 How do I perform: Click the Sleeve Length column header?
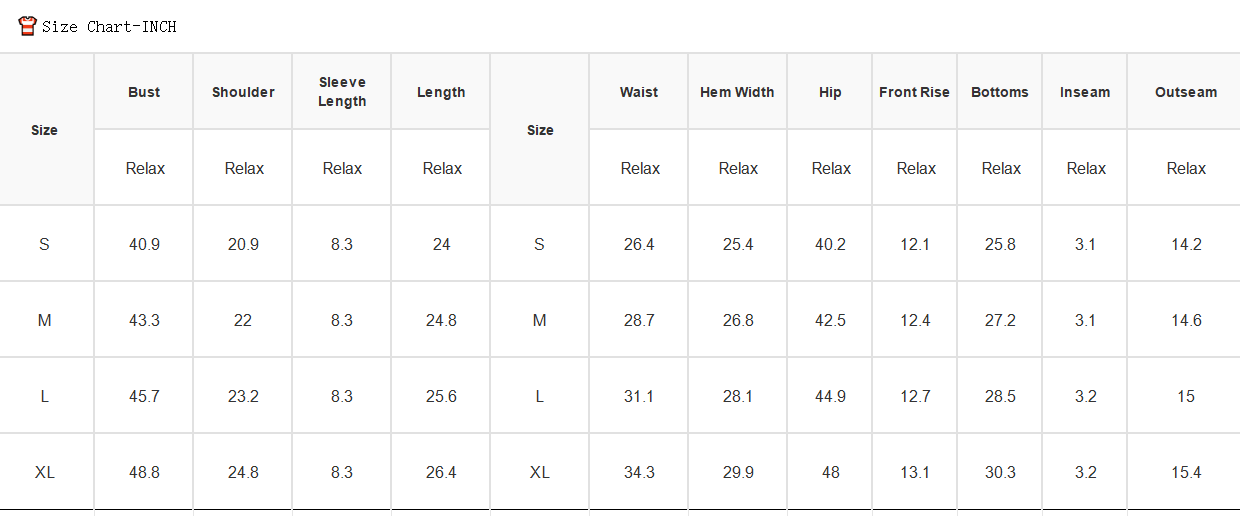[342, 92]
